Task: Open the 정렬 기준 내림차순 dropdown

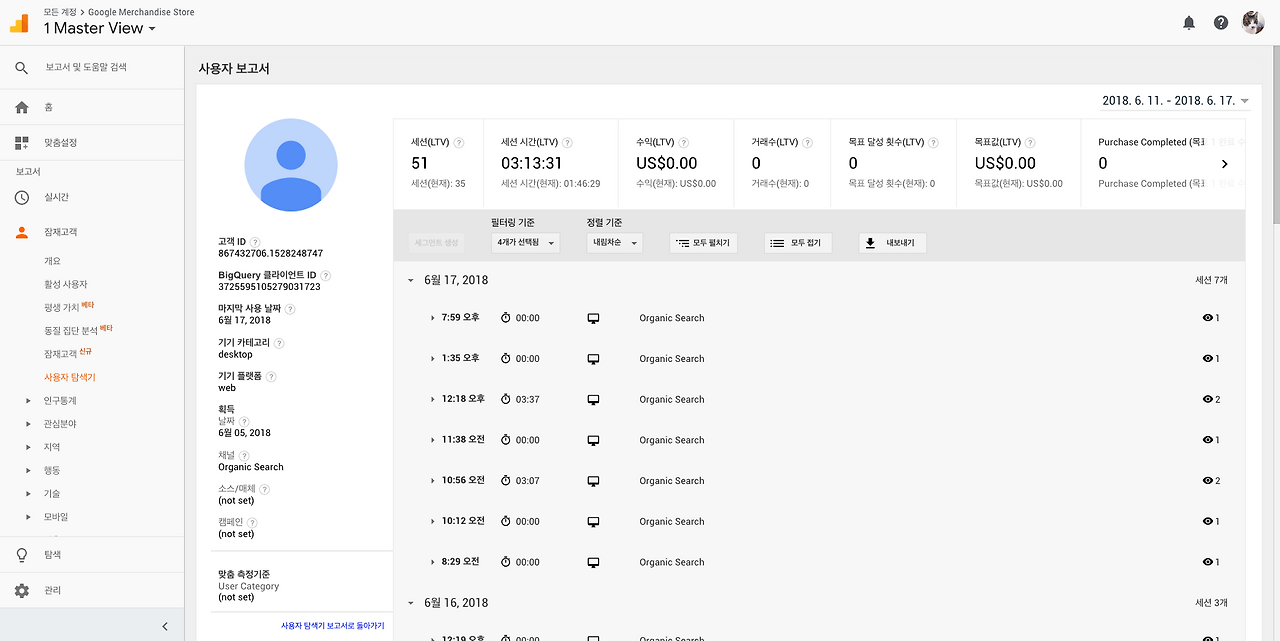Action: pyautogui.click(x=614, y=242)
